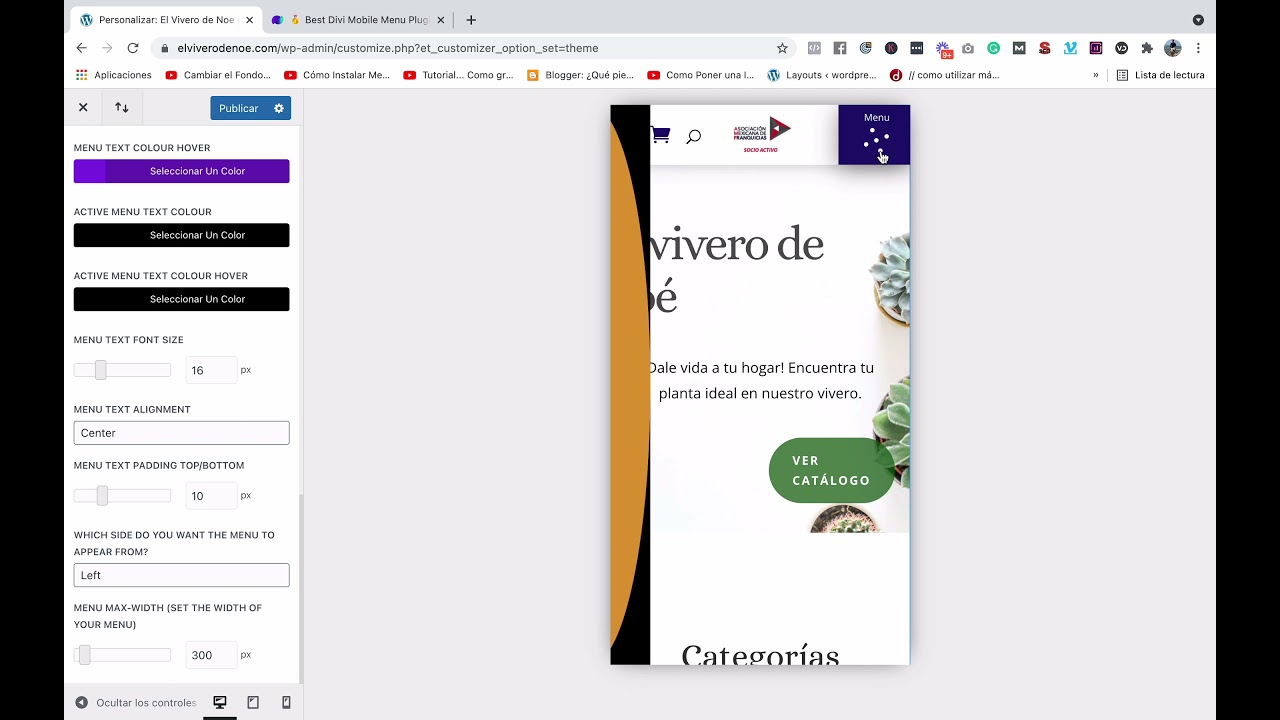Screen dimensions: 1280x720
Task: Reload the page
Action: (x=132, y=48)
